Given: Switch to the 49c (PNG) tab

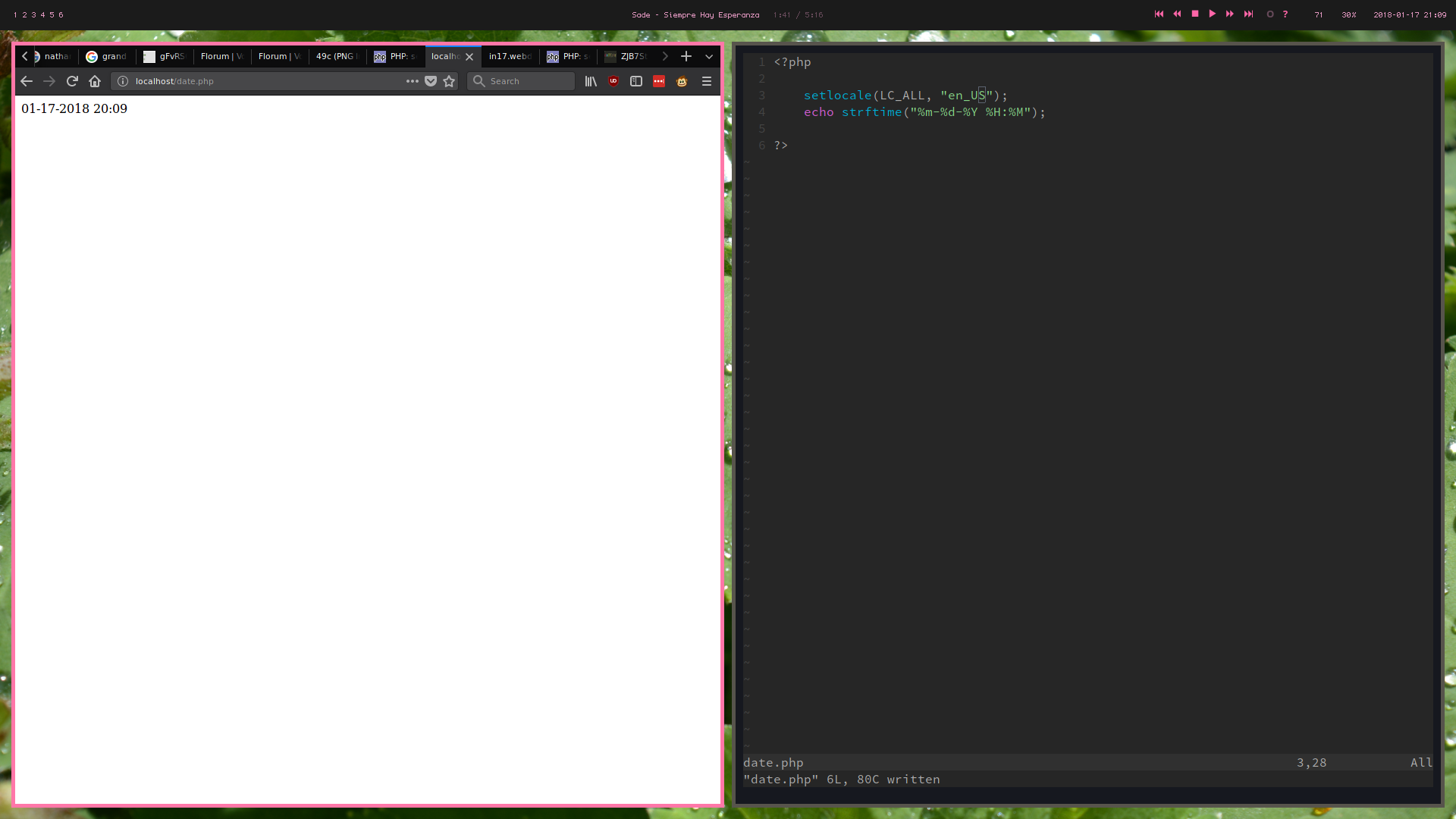Looking at the screenshot, I should point(336,56).
